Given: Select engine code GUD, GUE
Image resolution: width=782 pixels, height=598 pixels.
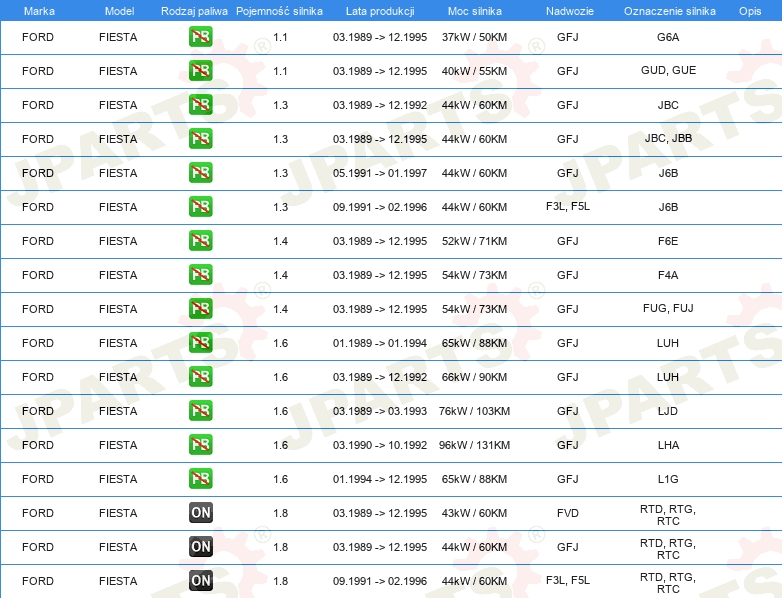Looking at the screenshot, I should point(668,70).
